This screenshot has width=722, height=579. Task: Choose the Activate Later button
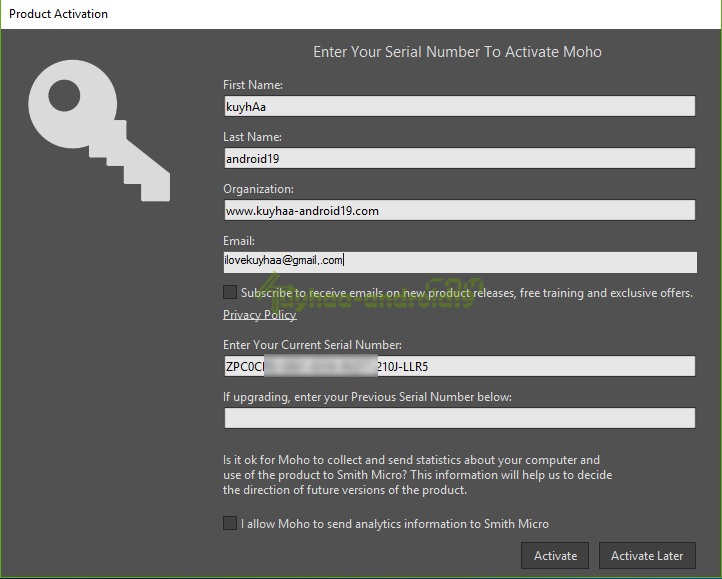point(647,556)
